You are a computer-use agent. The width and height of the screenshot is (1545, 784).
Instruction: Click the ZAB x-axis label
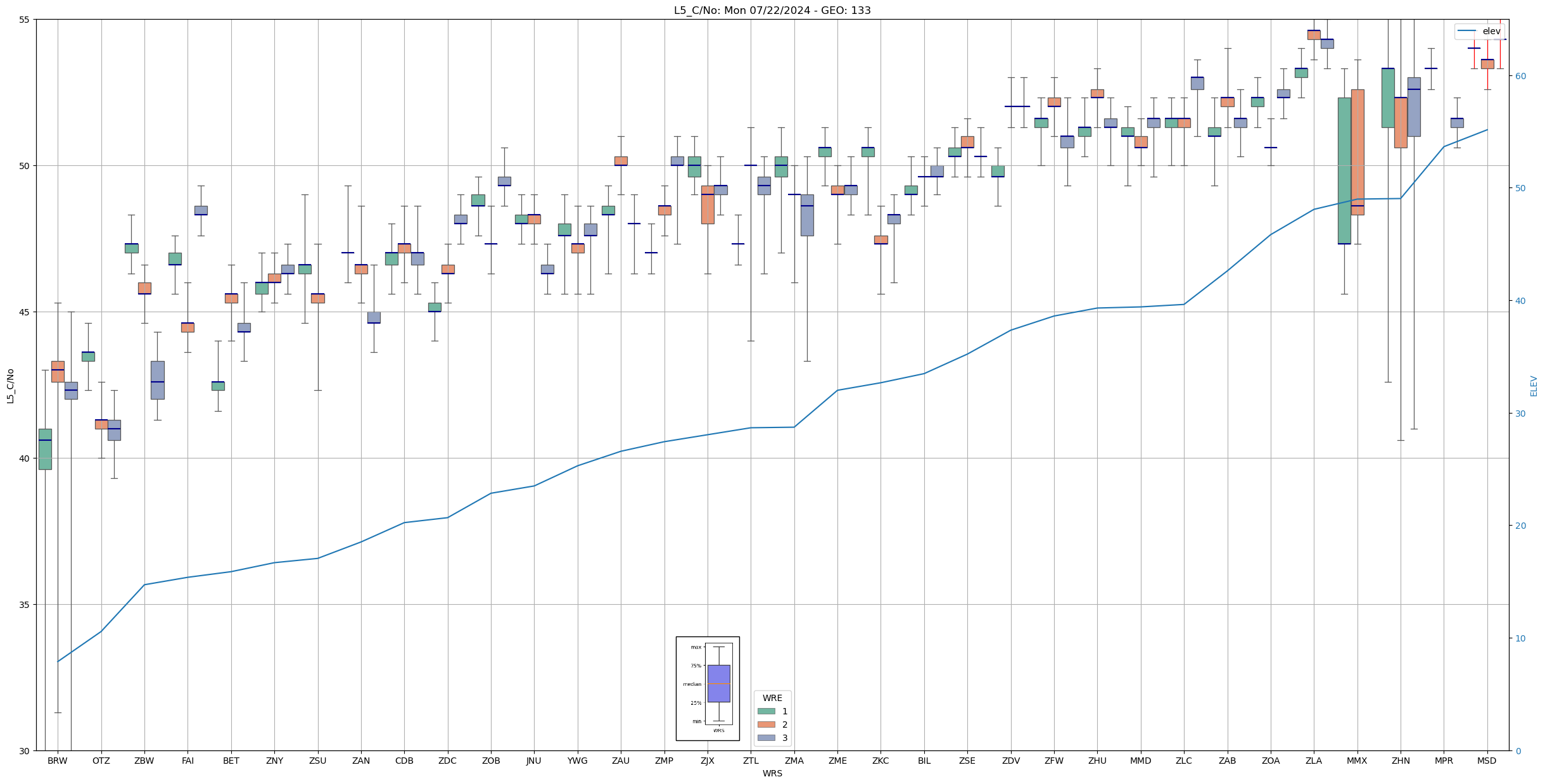1228,761
